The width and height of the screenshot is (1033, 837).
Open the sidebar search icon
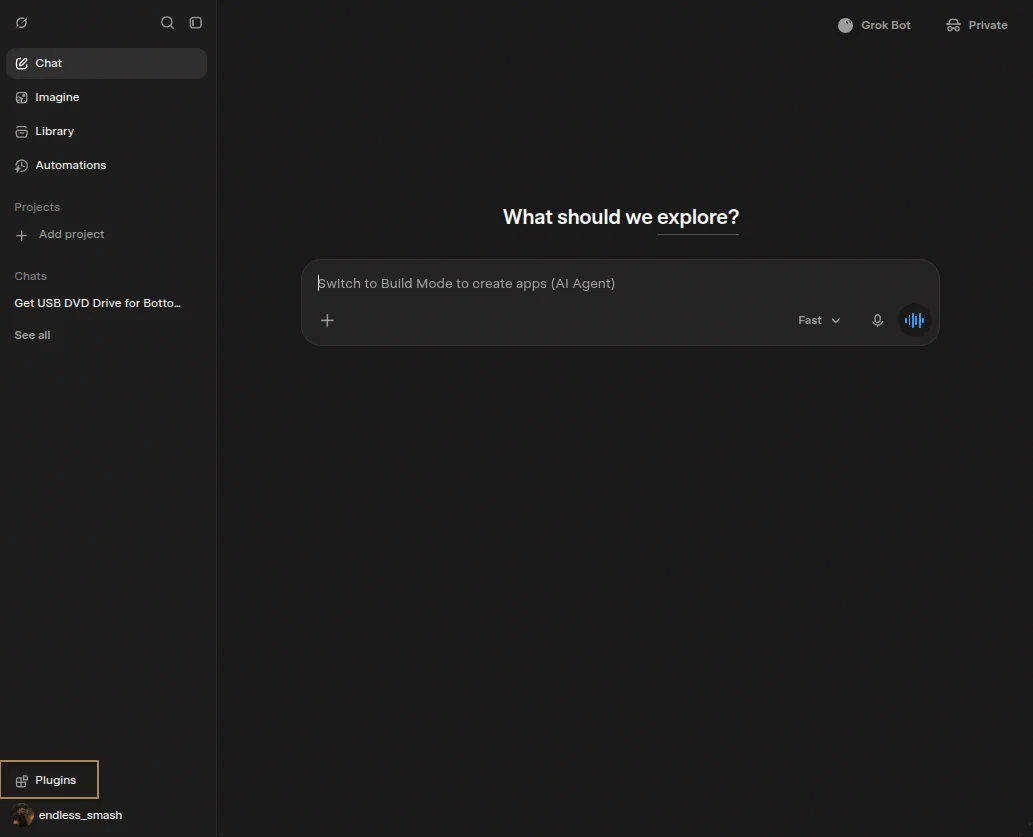point(167,23)
